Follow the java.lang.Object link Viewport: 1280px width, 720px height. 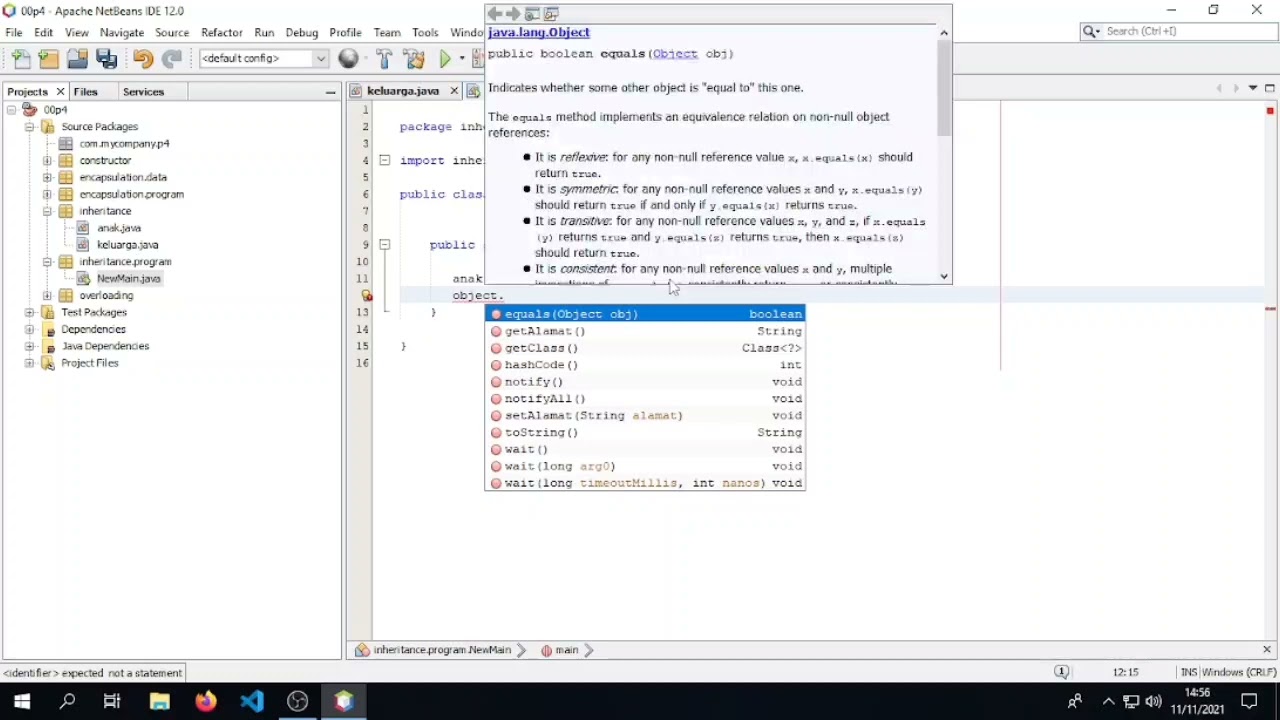pyautogui.click(x=539, y=33)
